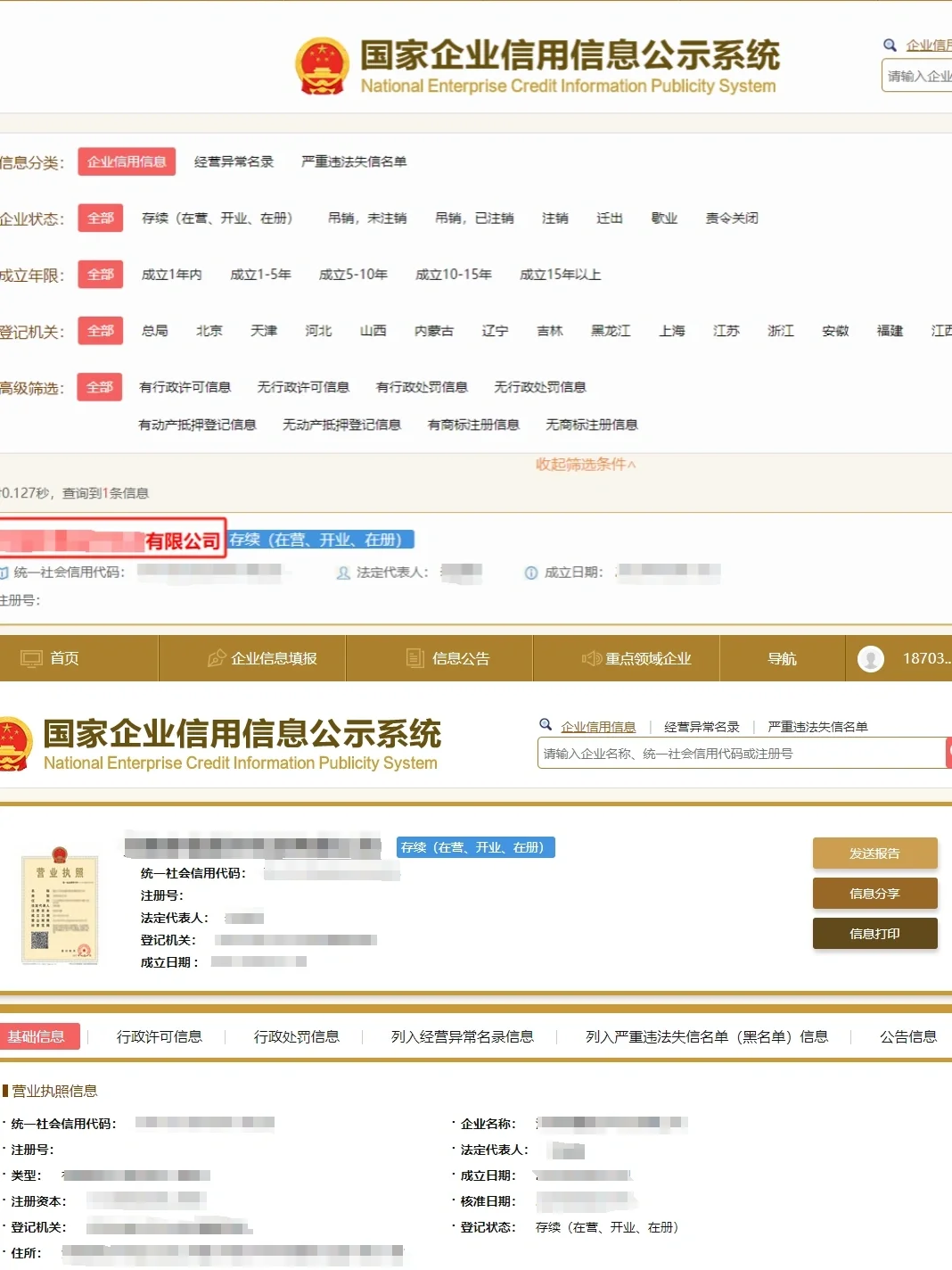The image size is (952, 1270).
Task: Click the magnifier icon above lower search box
Action: point(546,725)
